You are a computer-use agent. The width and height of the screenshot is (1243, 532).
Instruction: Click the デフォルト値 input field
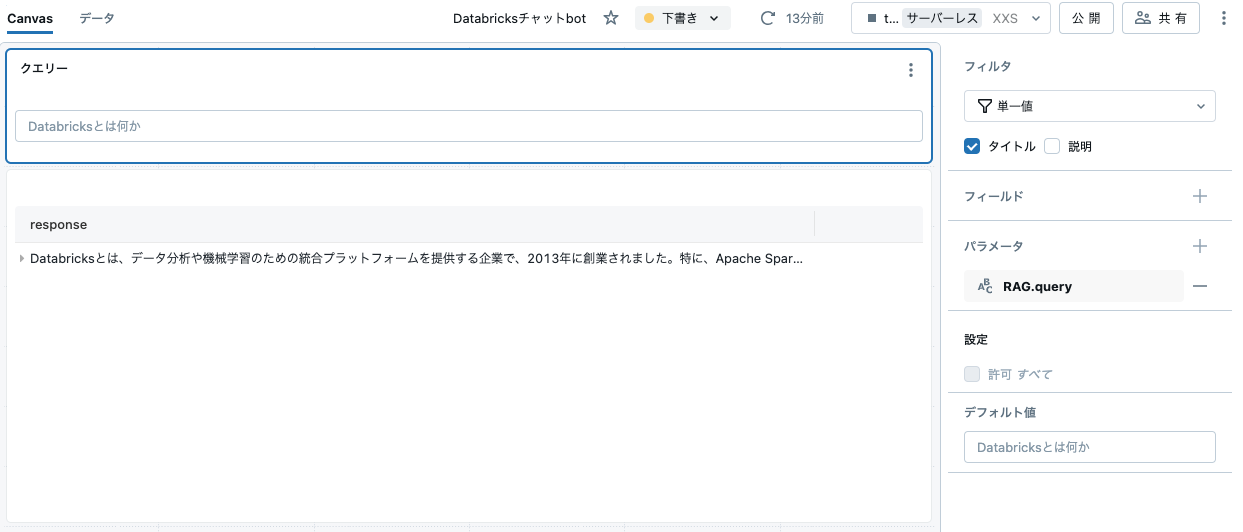click(1090, 447)
